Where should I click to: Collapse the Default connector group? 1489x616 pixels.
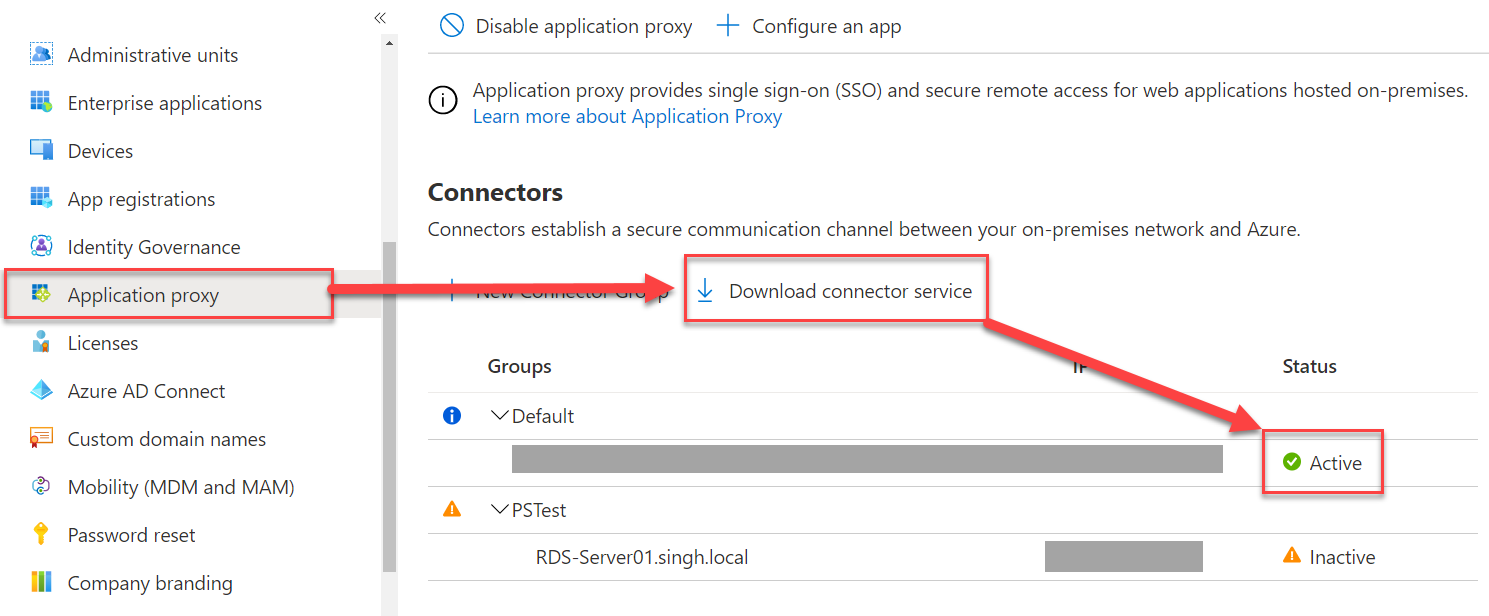[500, 415]
